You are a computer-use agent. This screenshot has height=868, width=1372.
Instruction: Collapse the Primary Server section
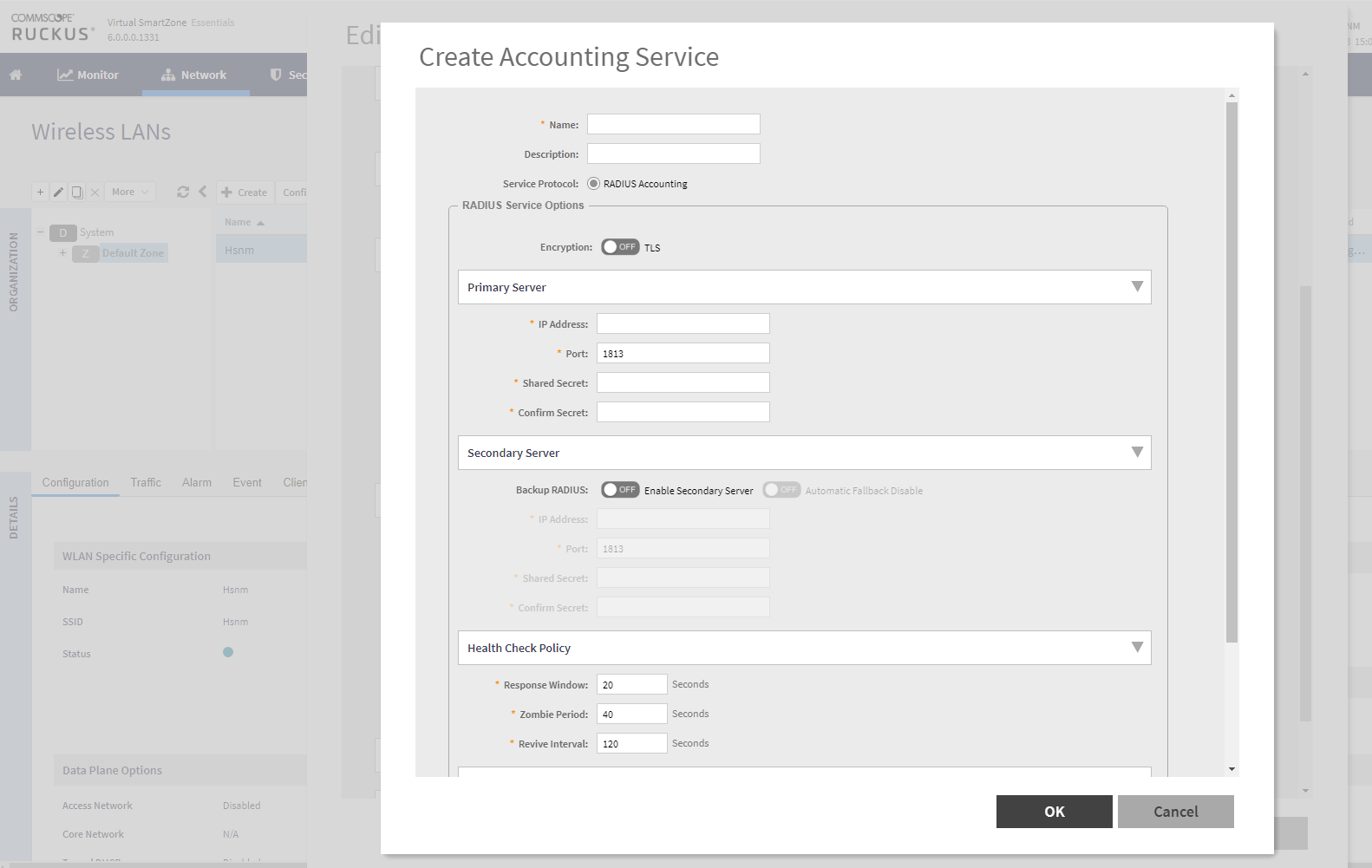[x=1137, y=287]
